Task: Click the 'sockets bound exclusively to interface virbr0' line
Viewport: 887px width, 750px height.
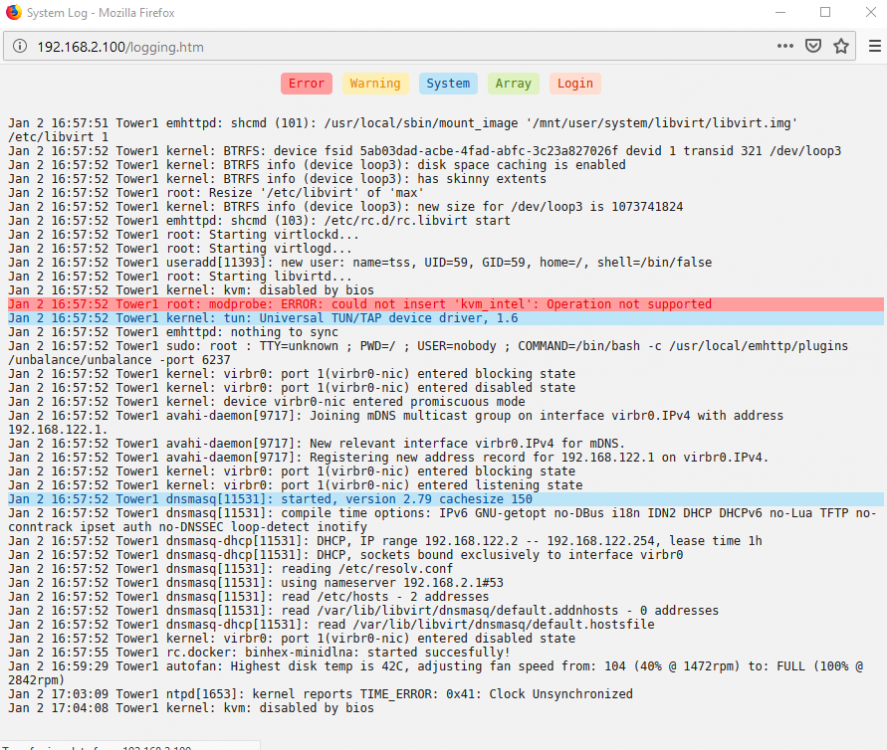Action: pos(346,555)
